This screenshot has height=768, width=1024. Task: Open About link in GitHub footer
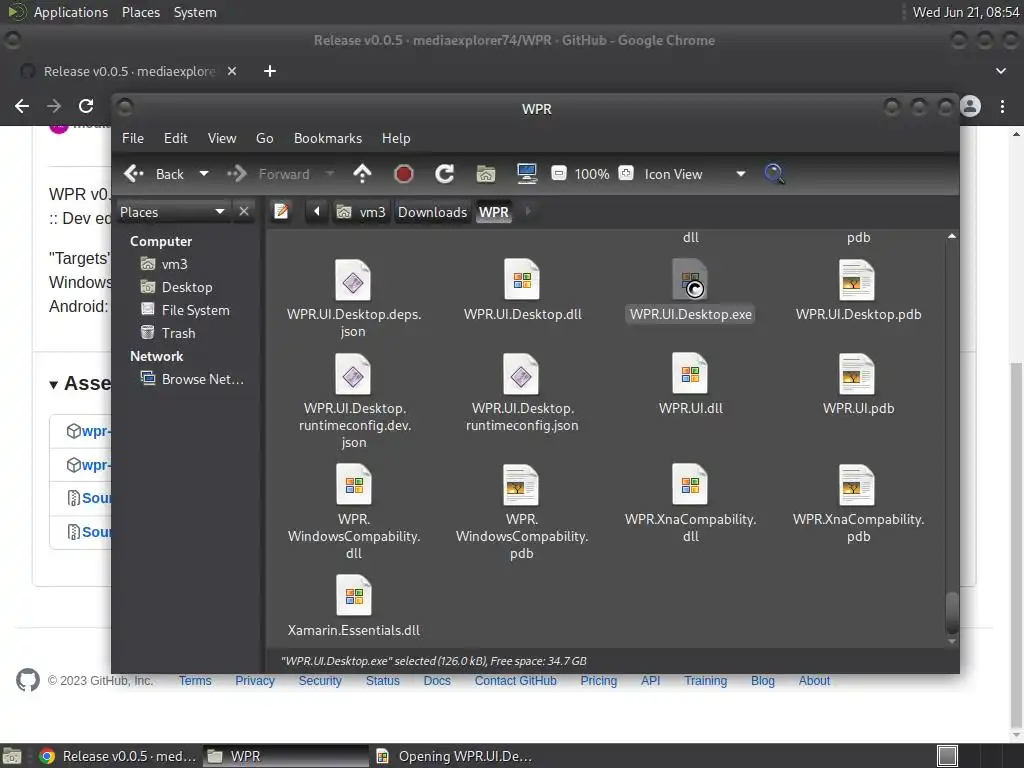point(814,680)
